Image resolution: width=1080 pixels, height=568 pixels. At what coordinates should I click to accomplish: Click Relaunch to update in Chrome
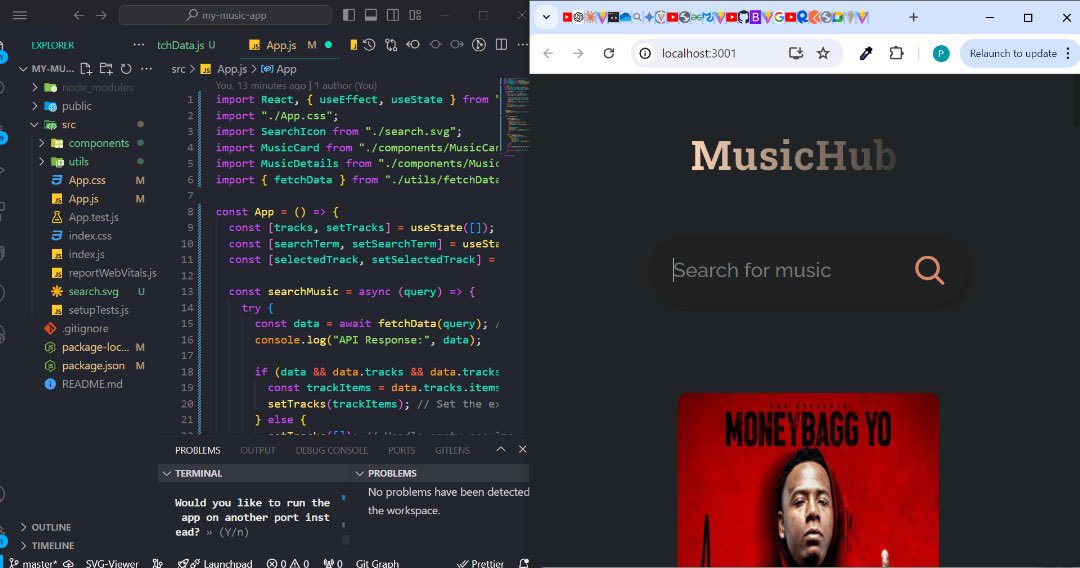[1013, 53]
